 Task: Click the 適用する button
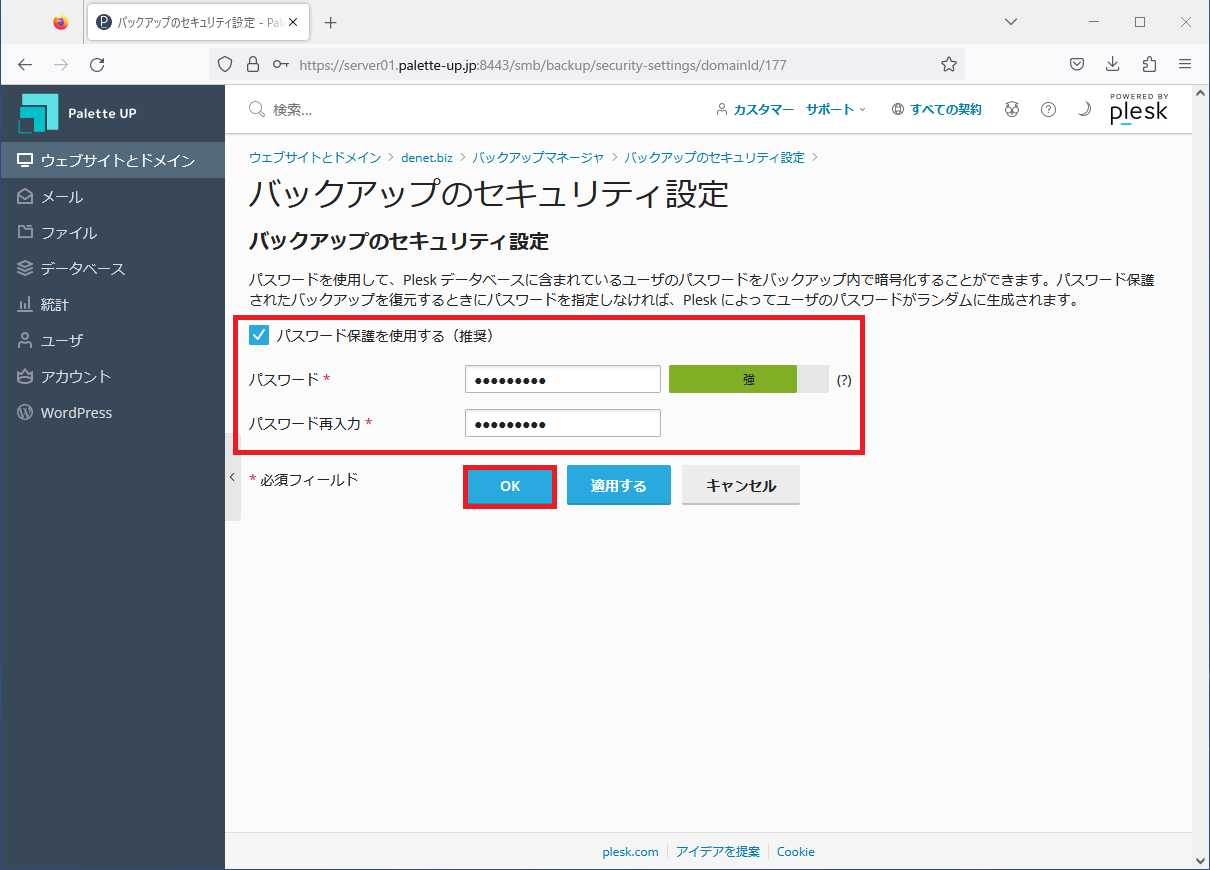(619, 486)
